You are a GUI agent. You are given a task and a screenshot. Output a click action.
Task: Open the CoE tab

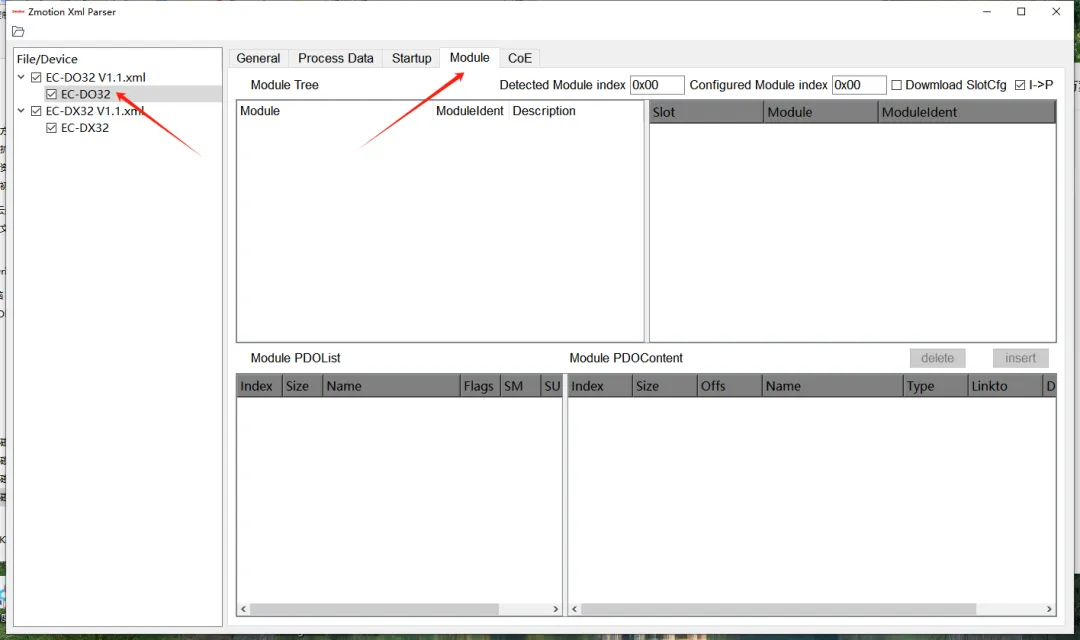(520, 59)
